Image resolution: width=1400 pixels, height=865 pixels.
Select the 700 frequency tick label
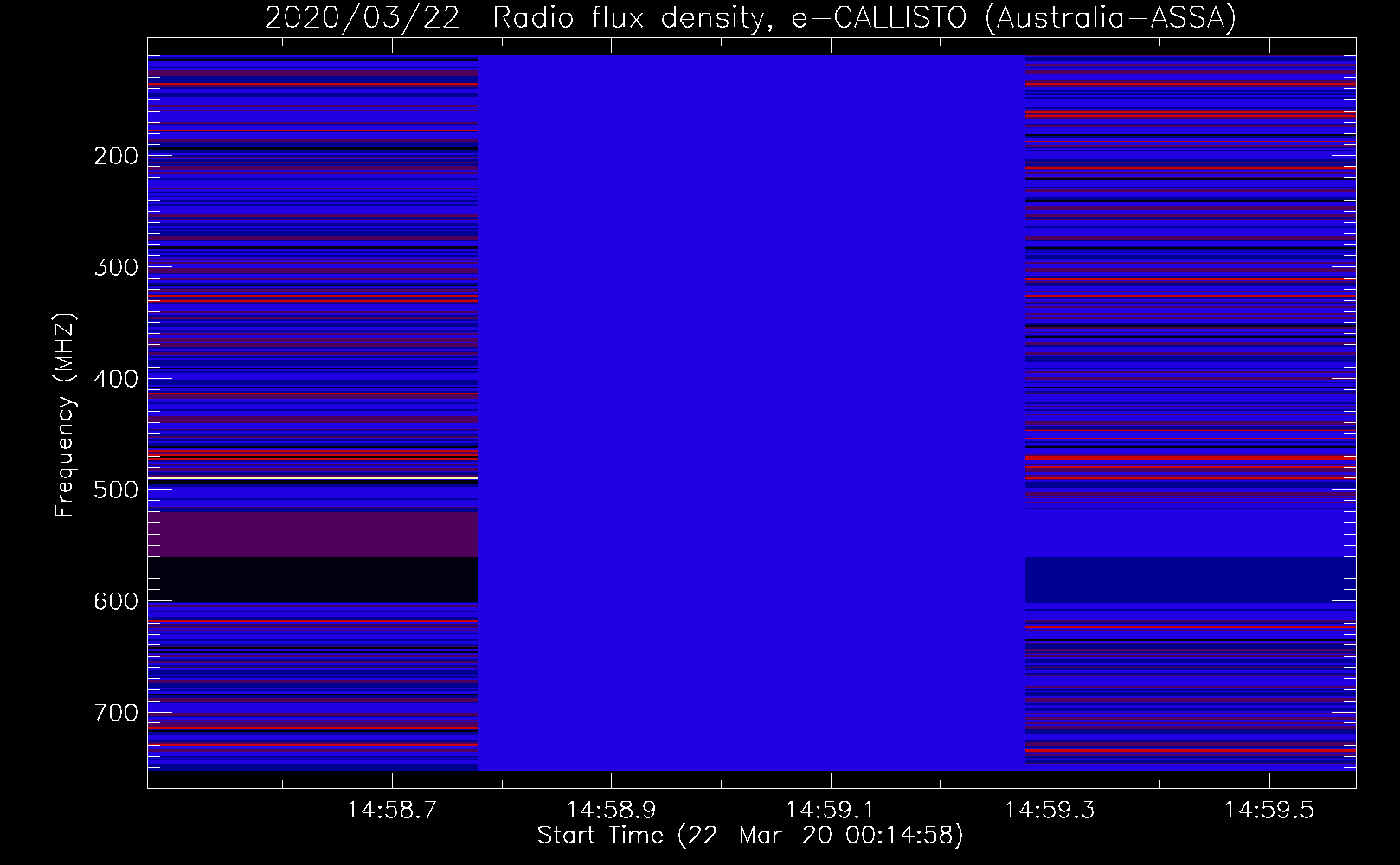(116, 713)
